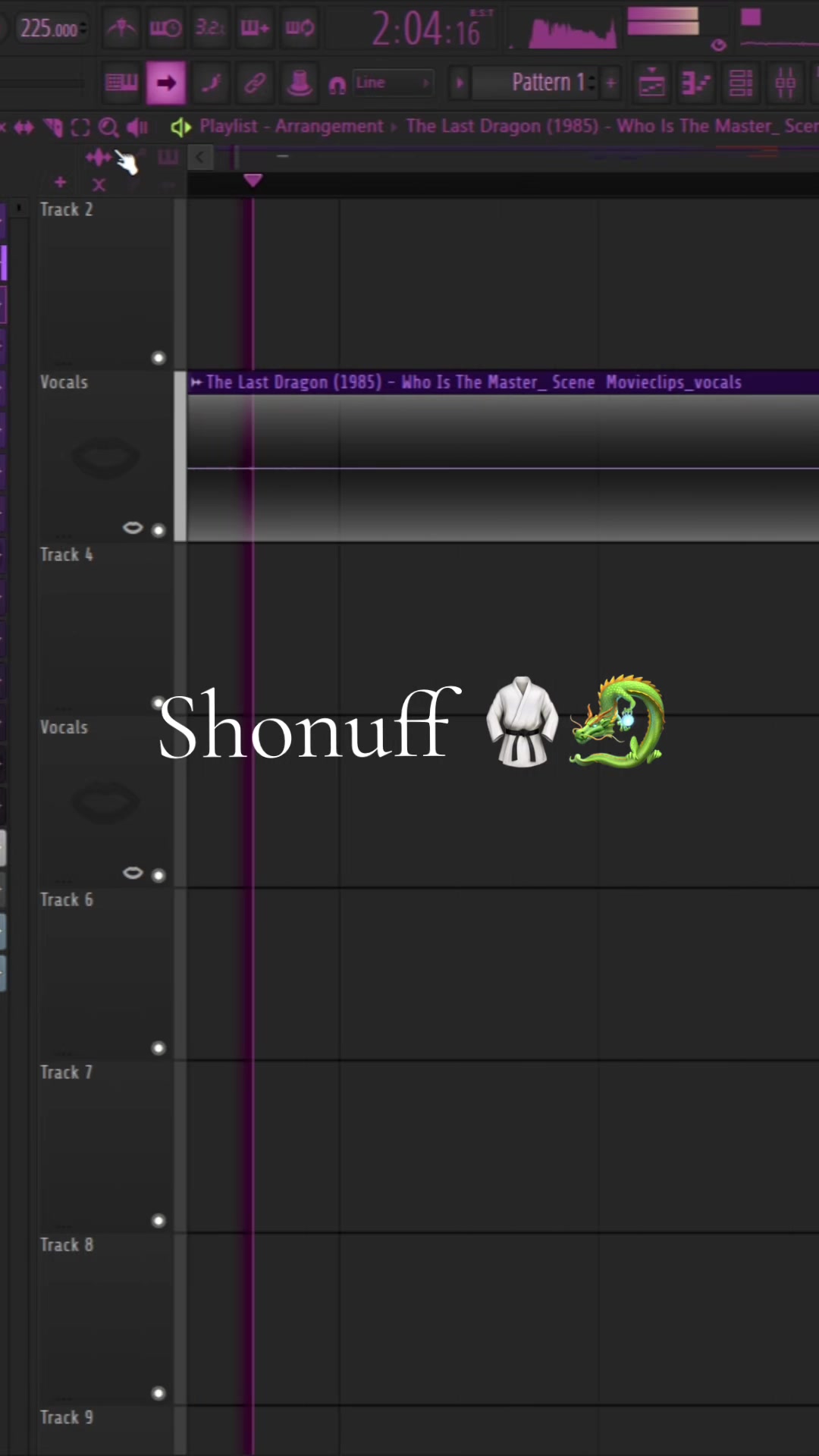Toggle auto-scroll arrow button
Screen dimensions: 819x1456
point(166,83)
